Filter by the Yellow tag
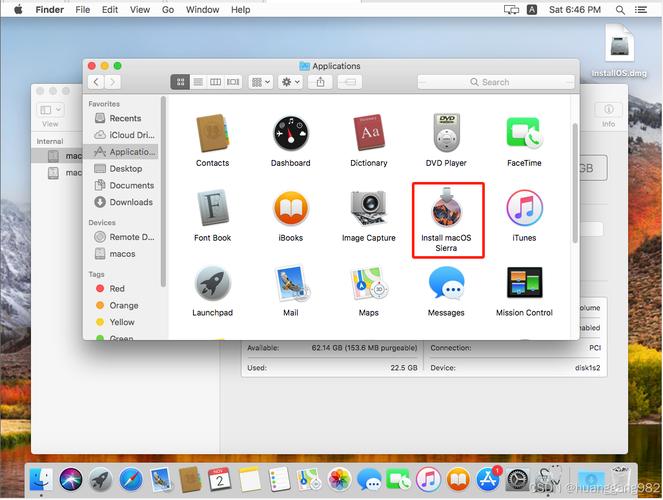The height and width of the screenshot is (500, 663). (x=121, y=322)
